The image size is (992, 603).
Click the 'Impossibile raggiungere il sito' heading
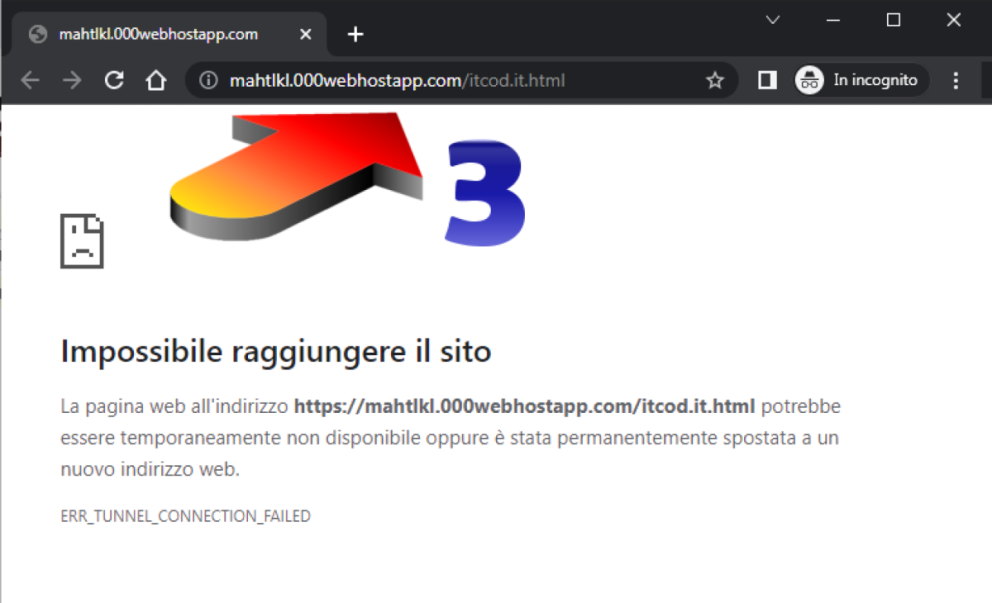tap(276, 351)
